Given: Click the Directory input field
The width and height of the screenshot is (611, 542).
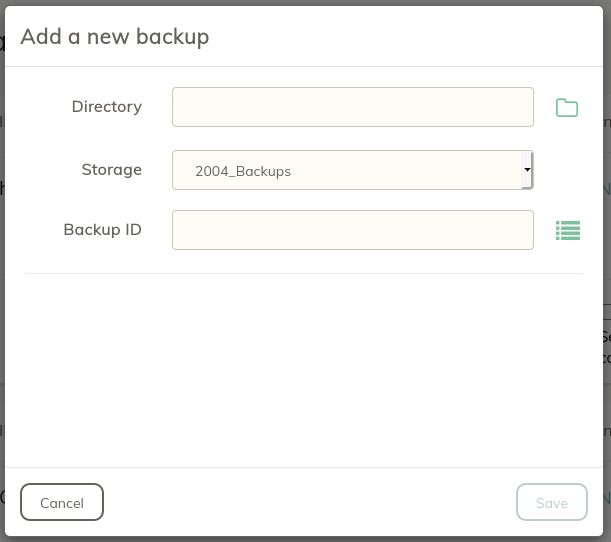Looking at the screenshot, I should click(353, 107).
